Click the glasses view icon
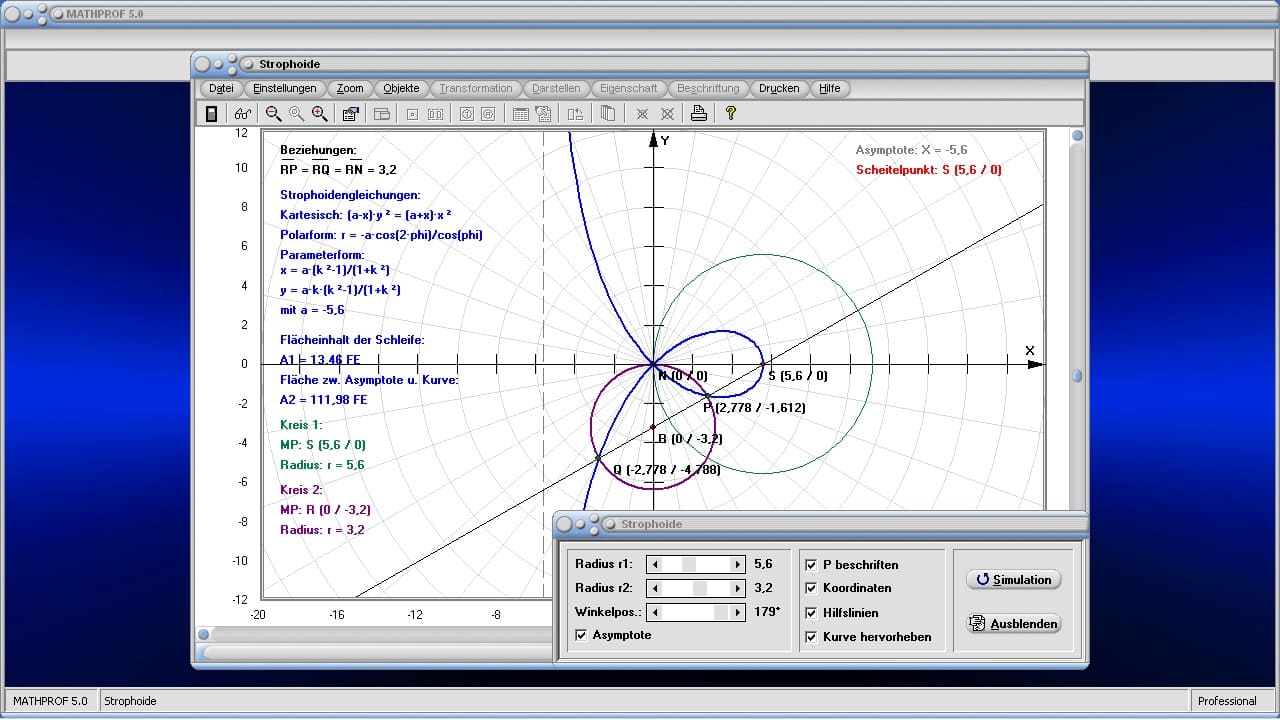Image resolution: width=1280 pixels, height=720 pixels. 243,114
